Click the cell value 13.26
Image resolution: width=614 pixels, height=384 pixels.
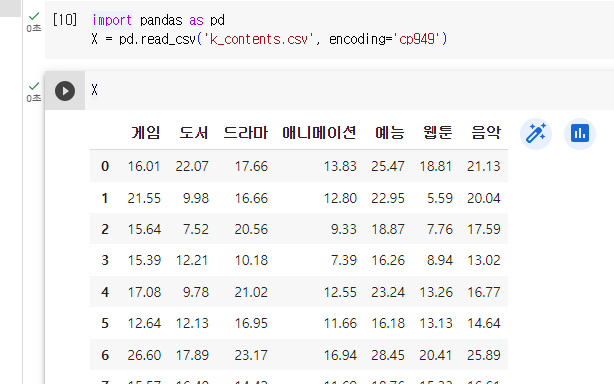point(436,292)
